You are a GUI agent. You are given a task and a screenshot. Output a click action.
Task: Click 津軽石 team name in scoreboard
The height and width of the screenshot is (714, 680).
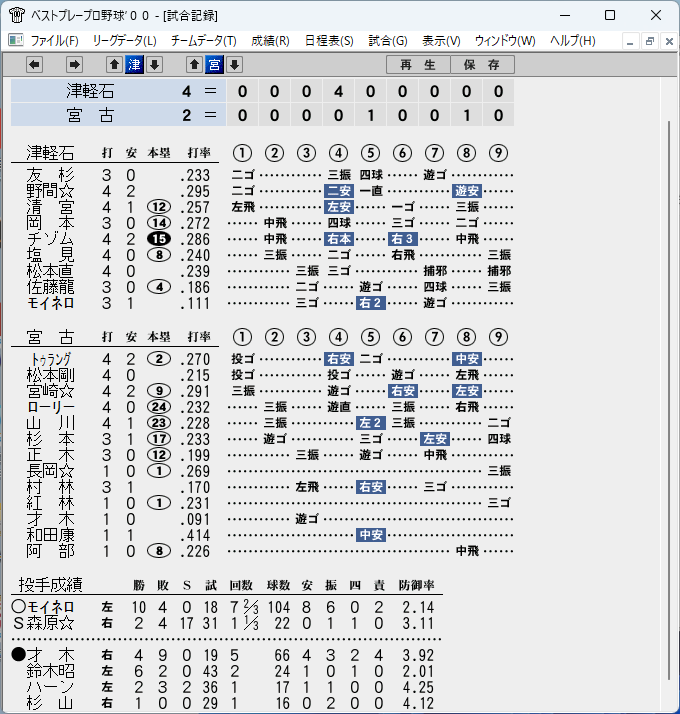point(90,91)
